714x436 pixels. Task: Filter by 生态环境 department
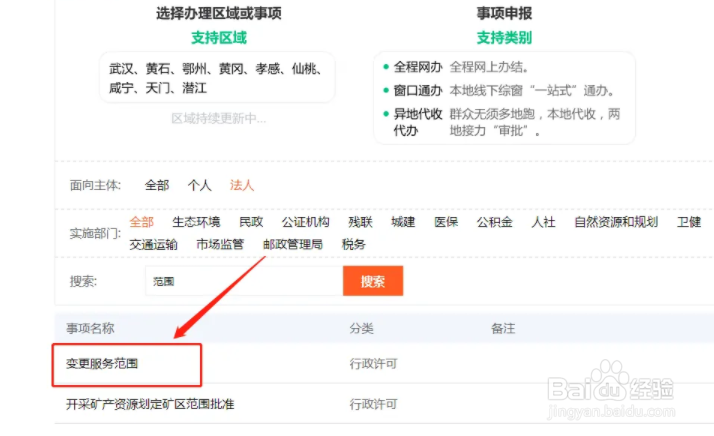click(196, 222)
